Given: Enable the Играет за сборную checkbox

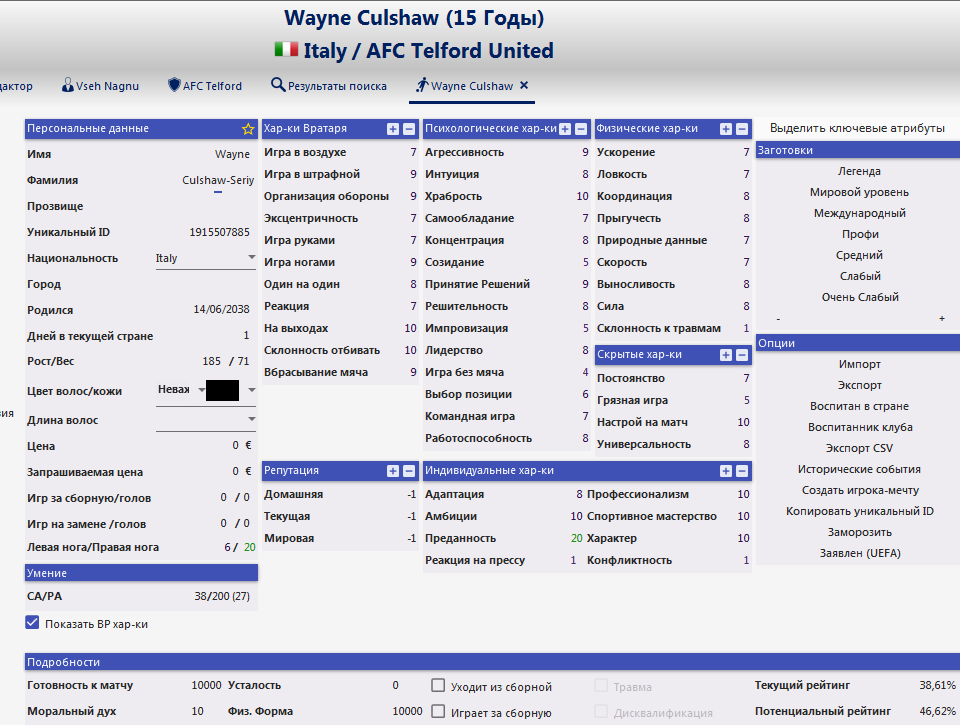Looking at the screenshot, I should coord(438,711).
